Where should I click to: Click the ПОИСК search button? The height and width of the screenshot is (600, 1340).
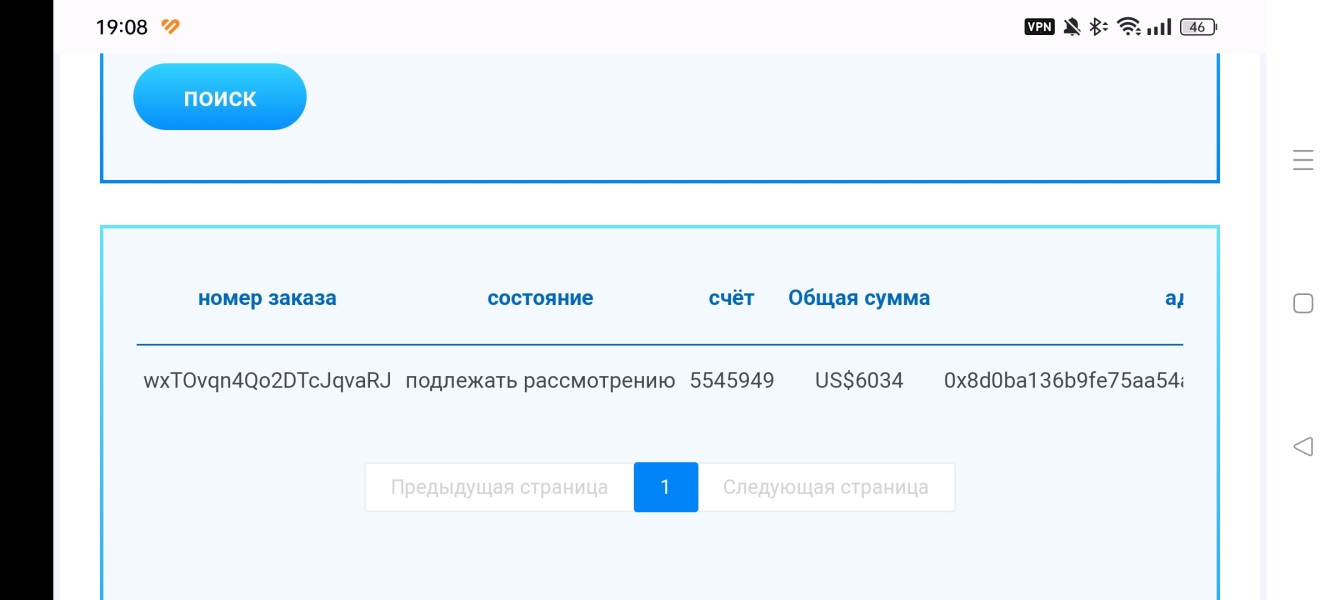220,97
